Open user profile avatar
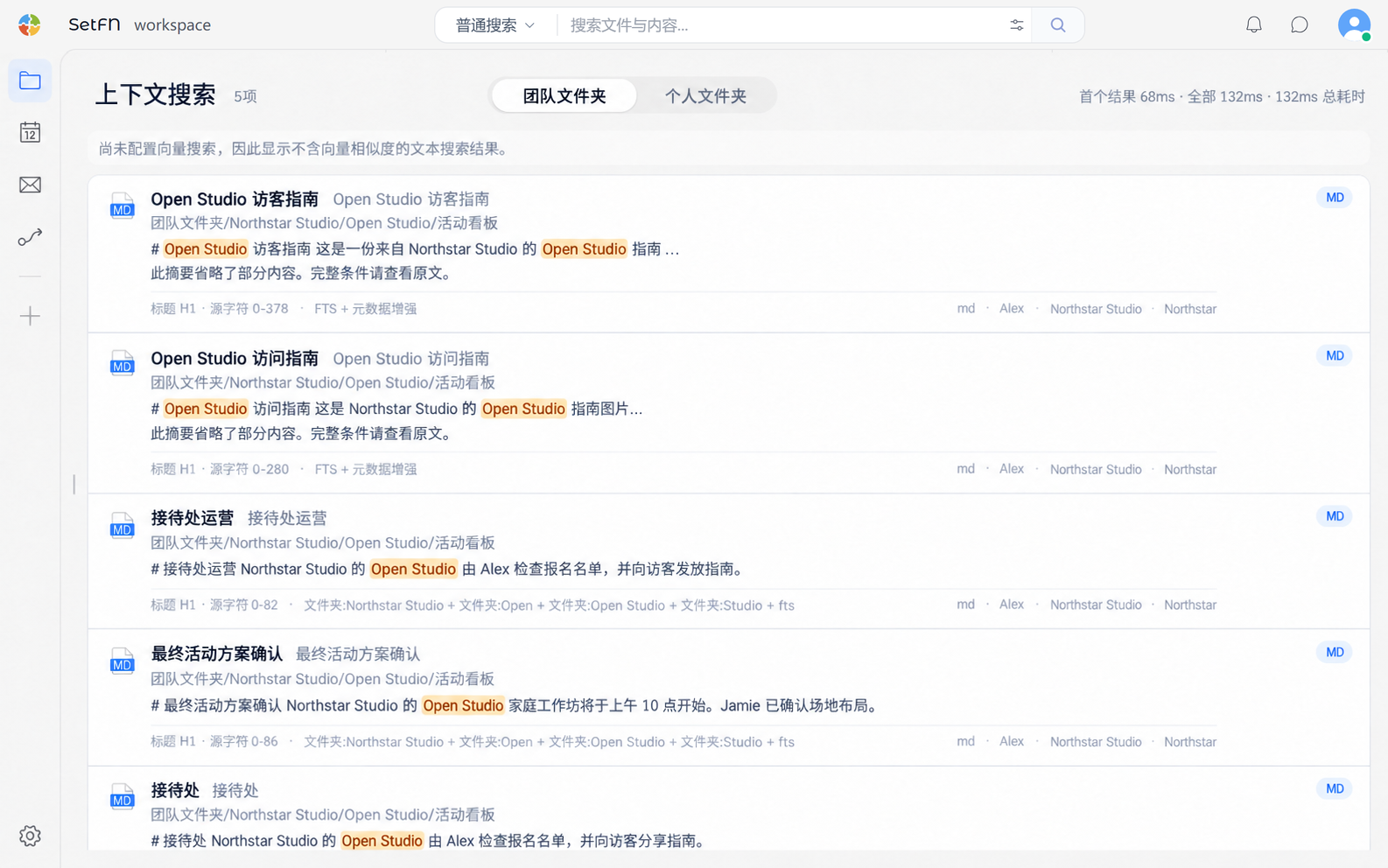 click(1354, 24)
